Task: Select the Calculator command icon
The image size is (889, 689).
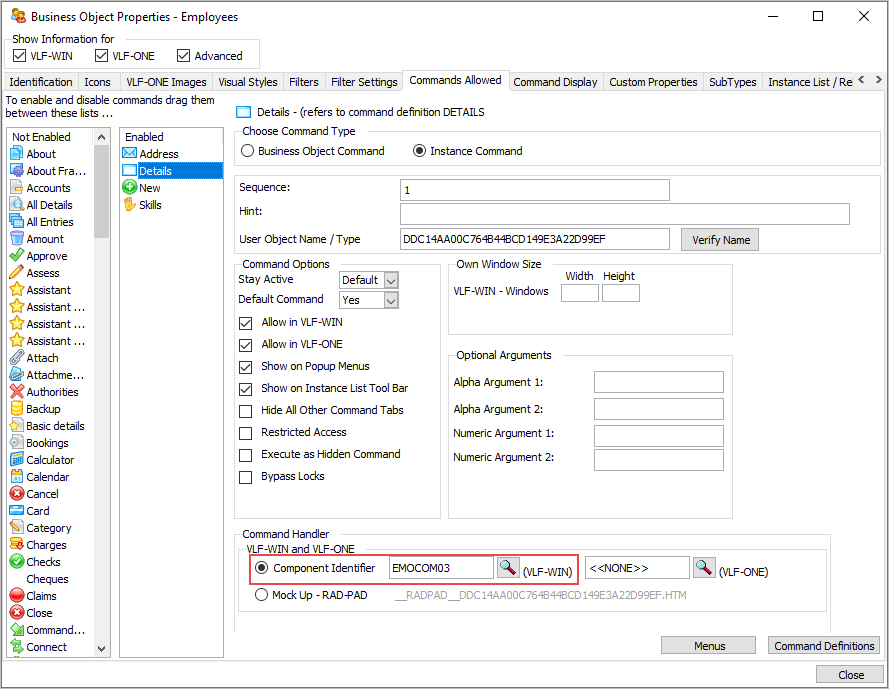Action: pos(17,460)
